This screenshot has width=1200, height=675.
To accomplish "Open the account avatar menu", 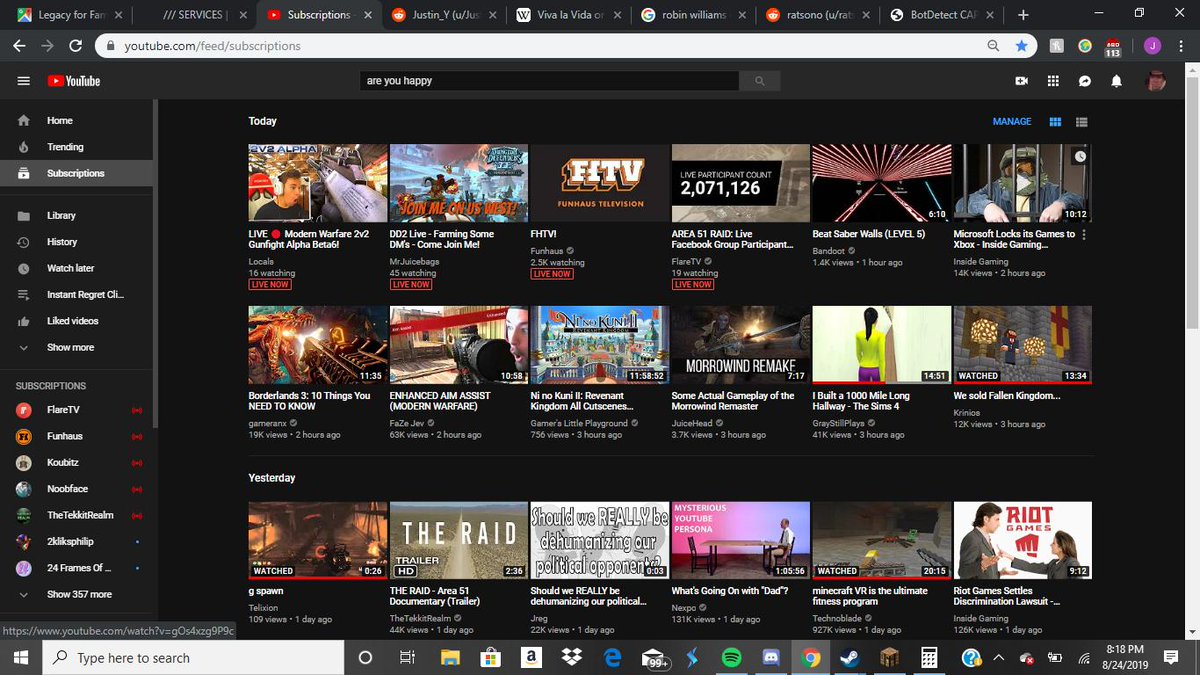I will 1156,81.
